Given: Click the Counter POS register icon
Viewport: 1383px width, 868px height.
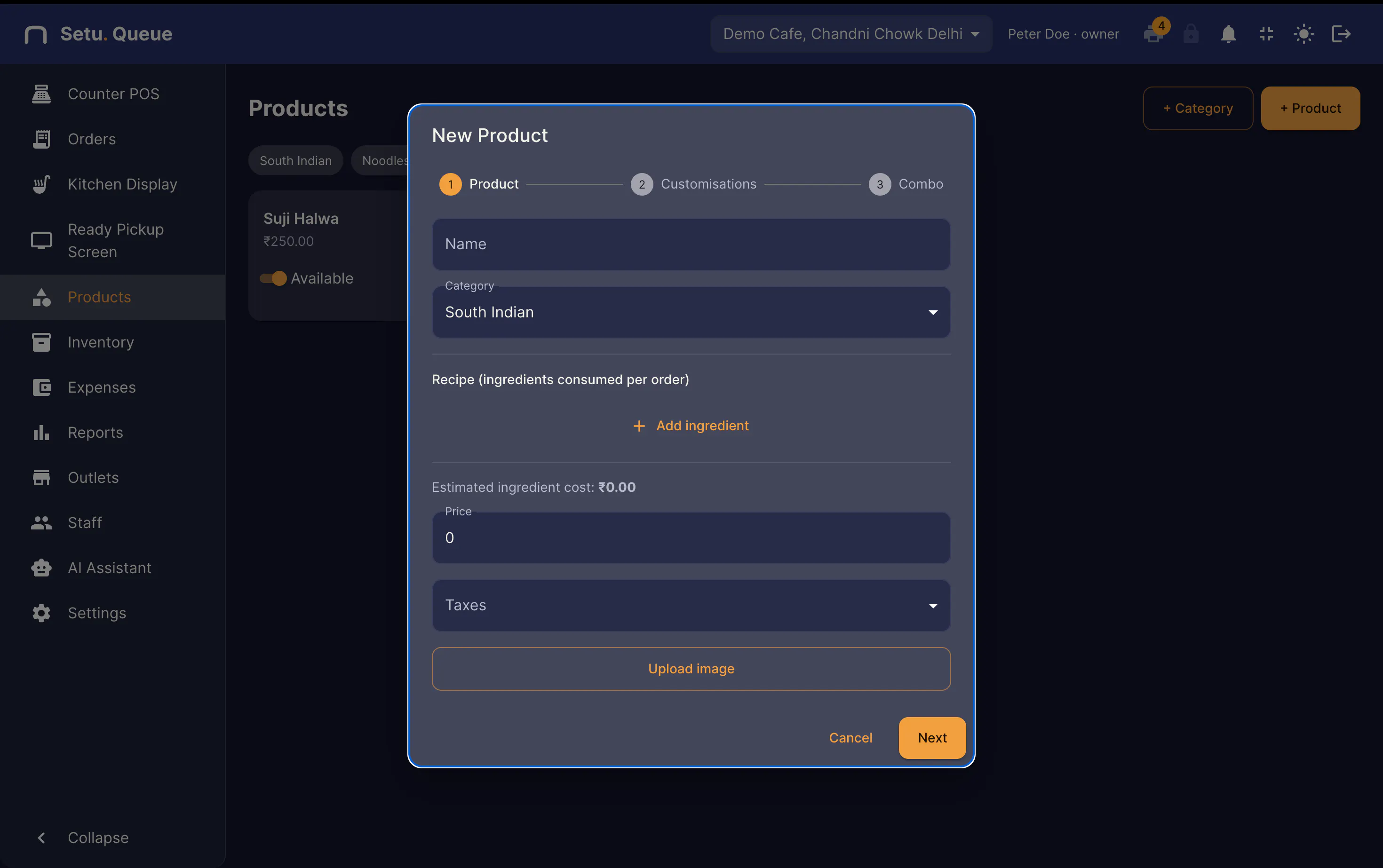Looking at the screenshot, I should [x=41, y=94].
